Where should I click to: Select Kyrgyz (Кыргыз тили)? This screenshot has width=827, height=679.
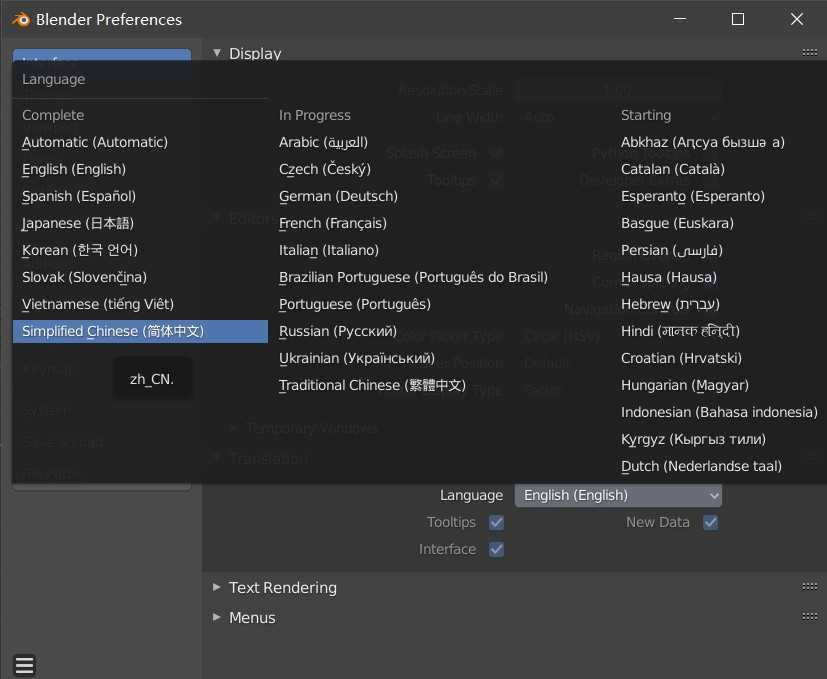(x=693, y=439)
